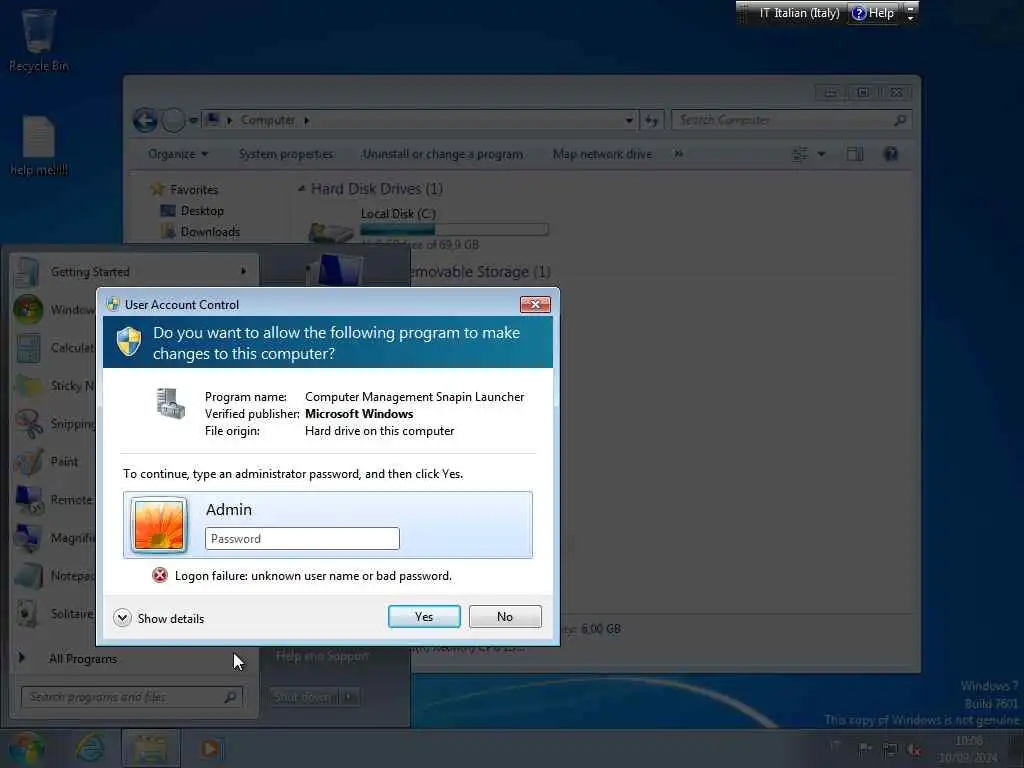Click the Sticky Notes icon in Start menu
Screen dimensions: 1024x768
[28, 385]
